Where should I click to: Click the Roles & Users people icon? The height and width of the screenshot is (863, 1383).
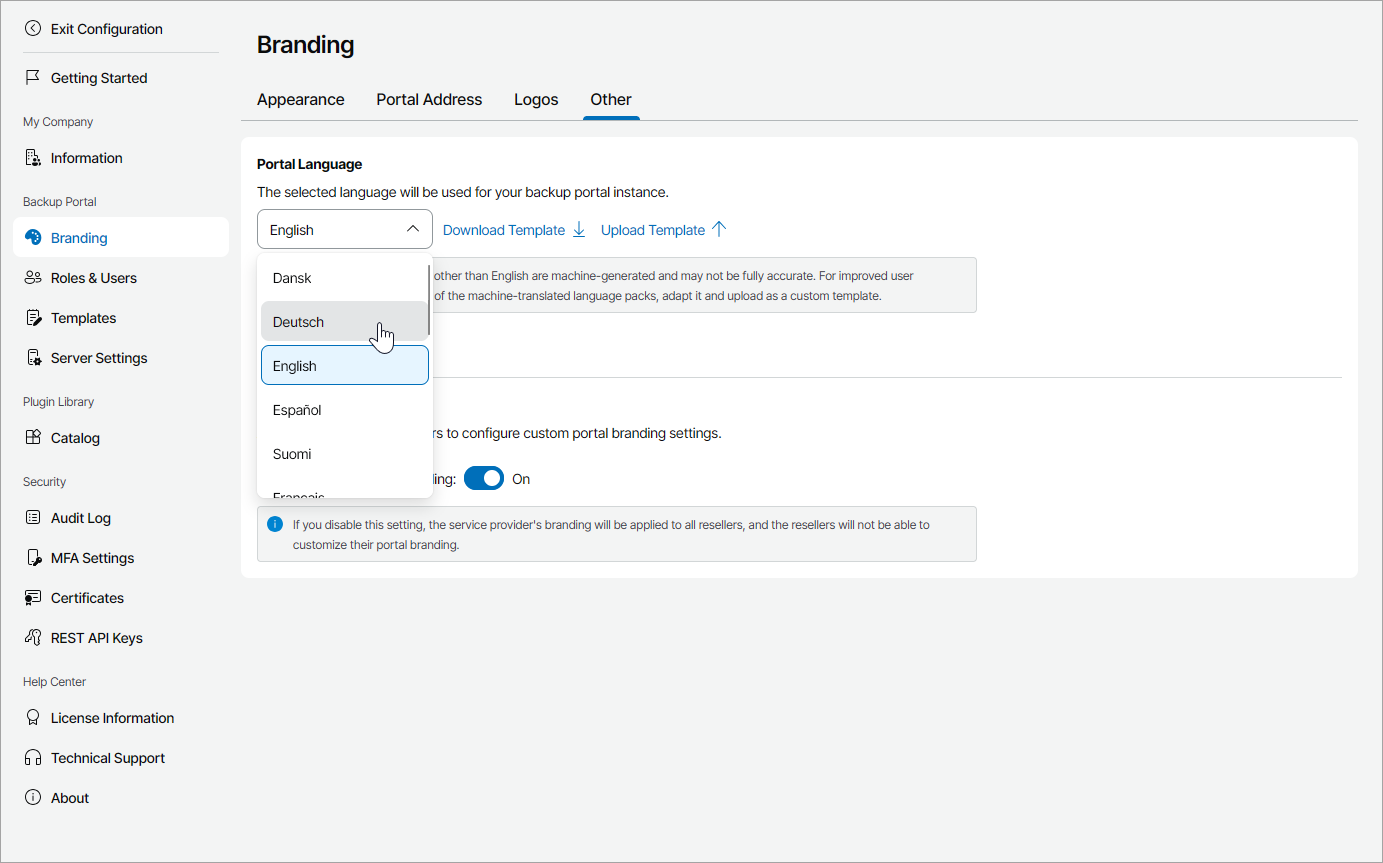coord(33,278)
